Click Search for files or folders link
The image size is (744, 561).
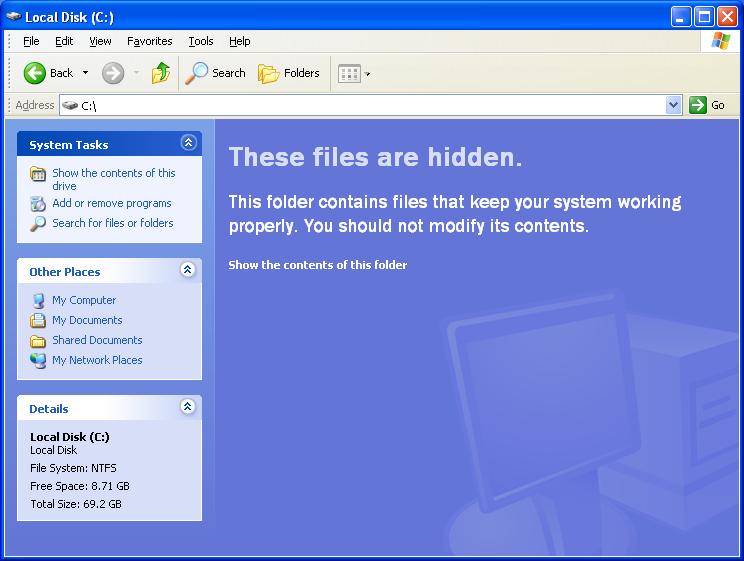(112, 223)
